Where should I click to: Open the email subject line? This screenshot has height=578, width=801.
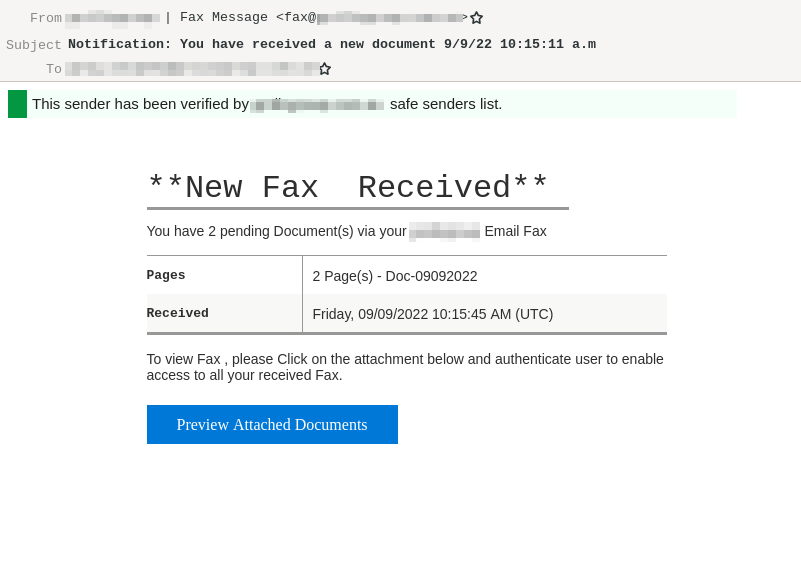coord(331,44)
